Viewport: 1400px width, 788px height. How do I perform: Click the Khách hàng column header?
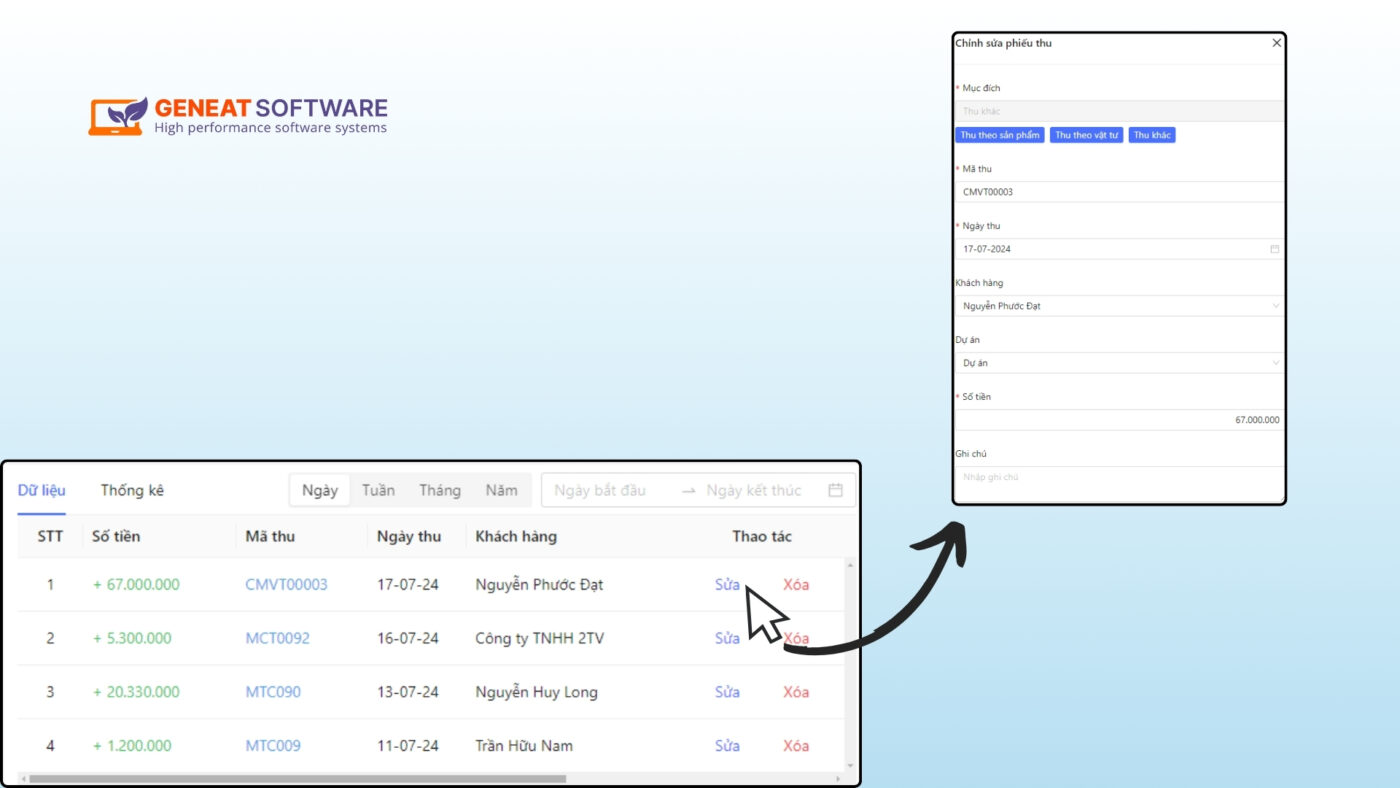[x=516, y=537]
